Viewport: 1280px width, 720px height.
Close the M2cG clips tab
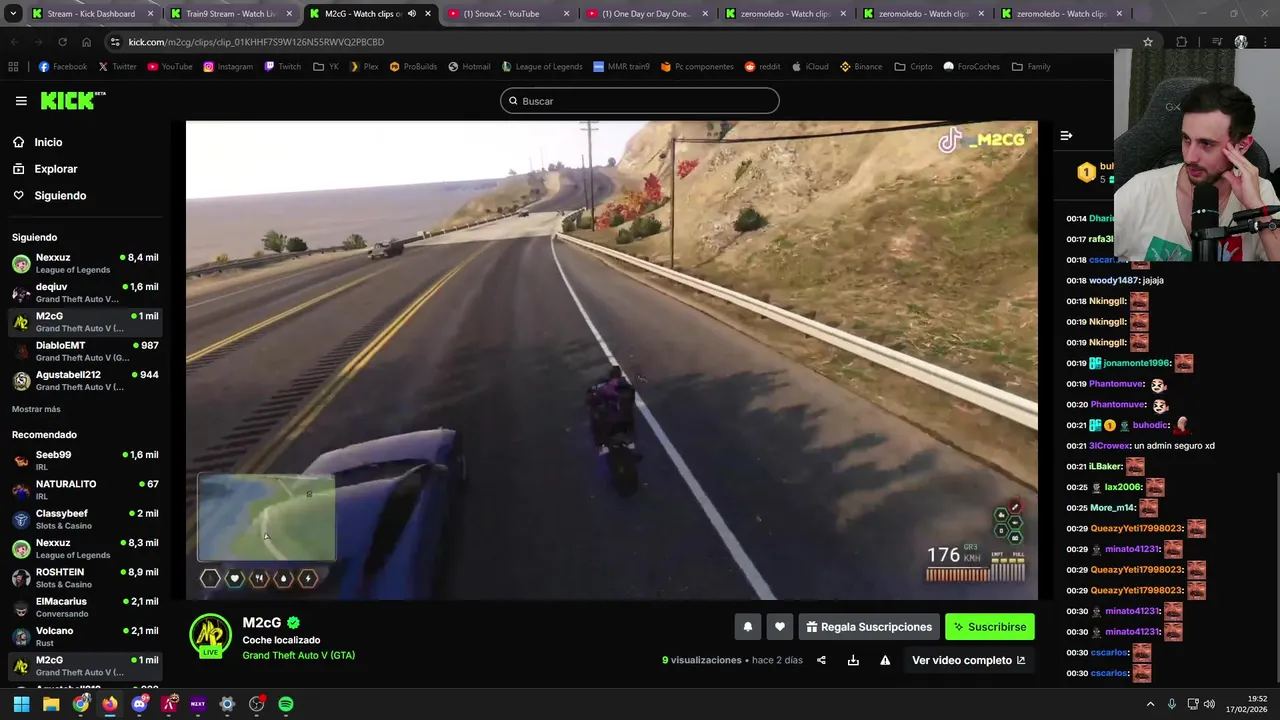(x=428, y=14)
